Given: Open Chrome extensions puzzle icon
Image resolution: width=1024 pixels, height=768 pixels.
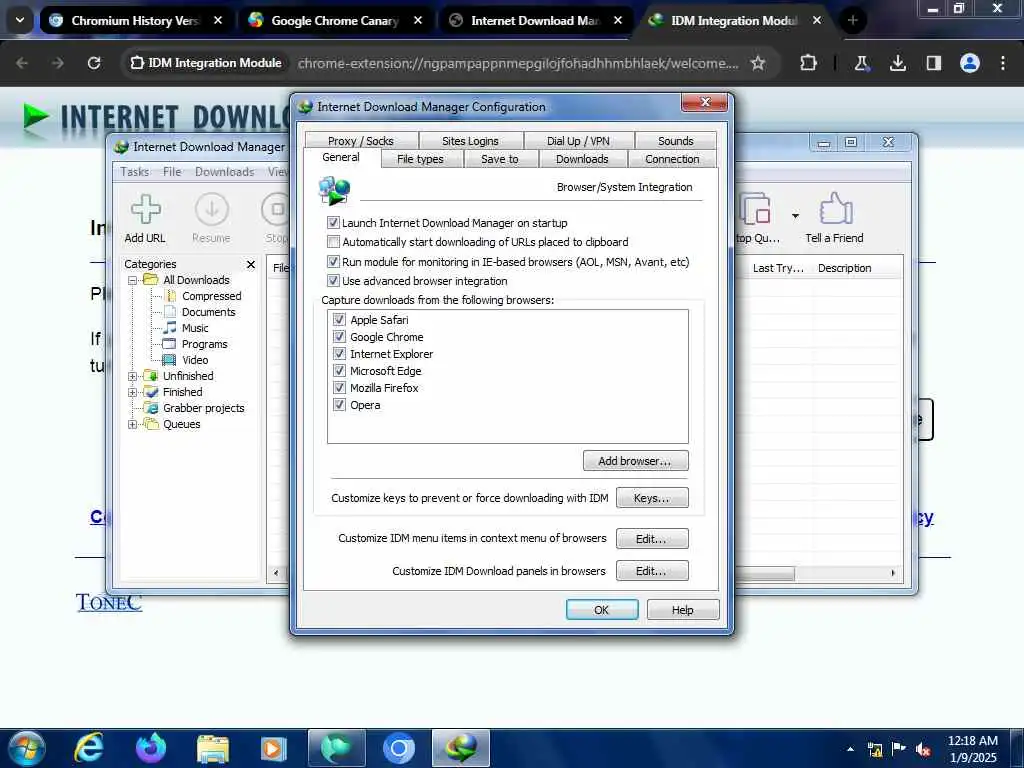Looking at the screenshot, I should pyautogui.click(x=808, y=63).
